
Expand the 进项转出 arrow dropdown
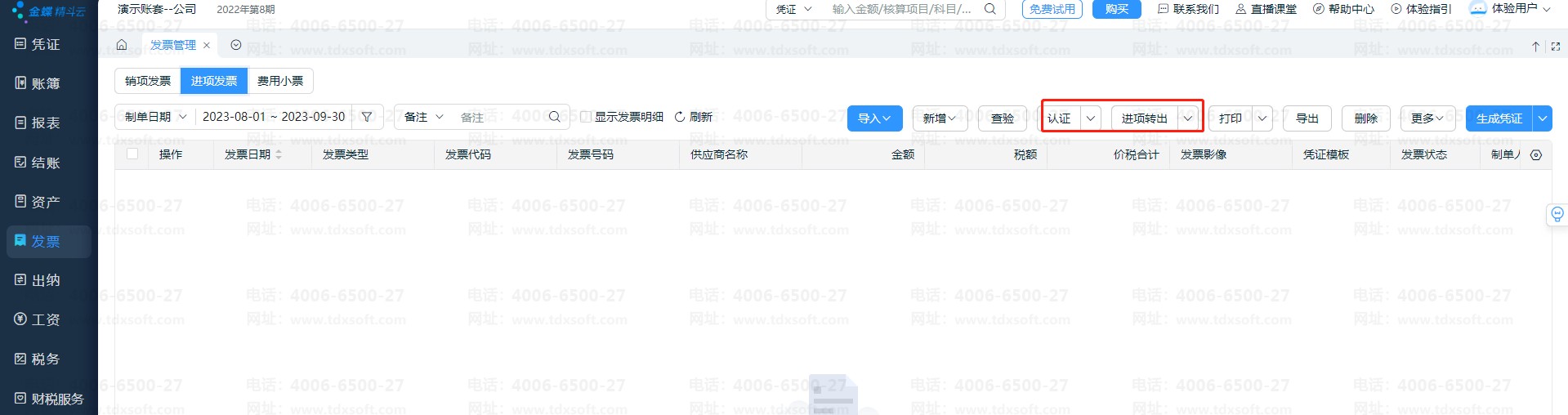[1188, 118]
